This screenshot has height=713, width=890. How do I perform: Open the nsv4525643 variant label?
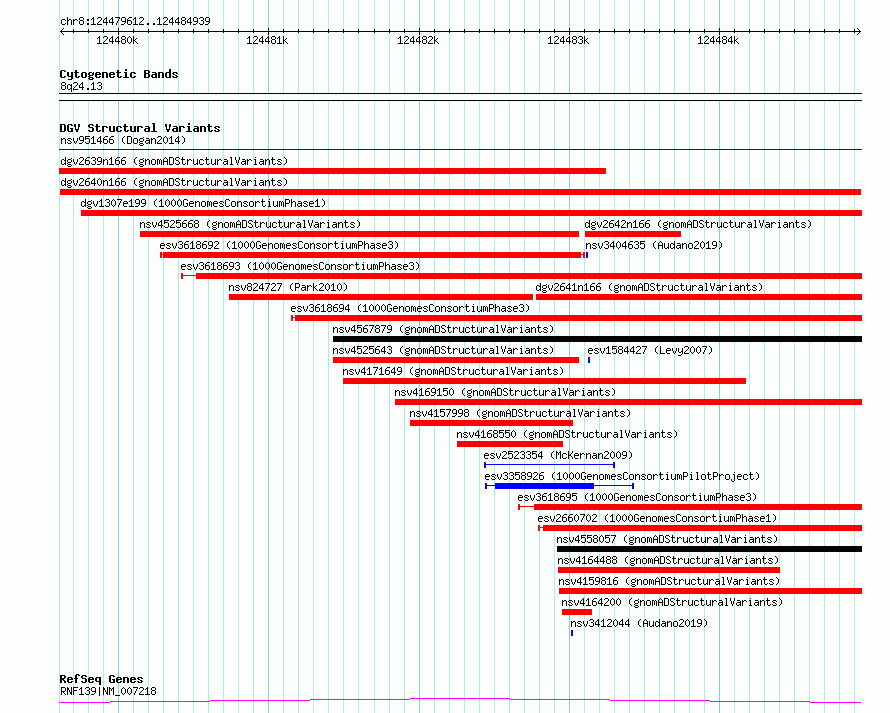pos(443,350)
